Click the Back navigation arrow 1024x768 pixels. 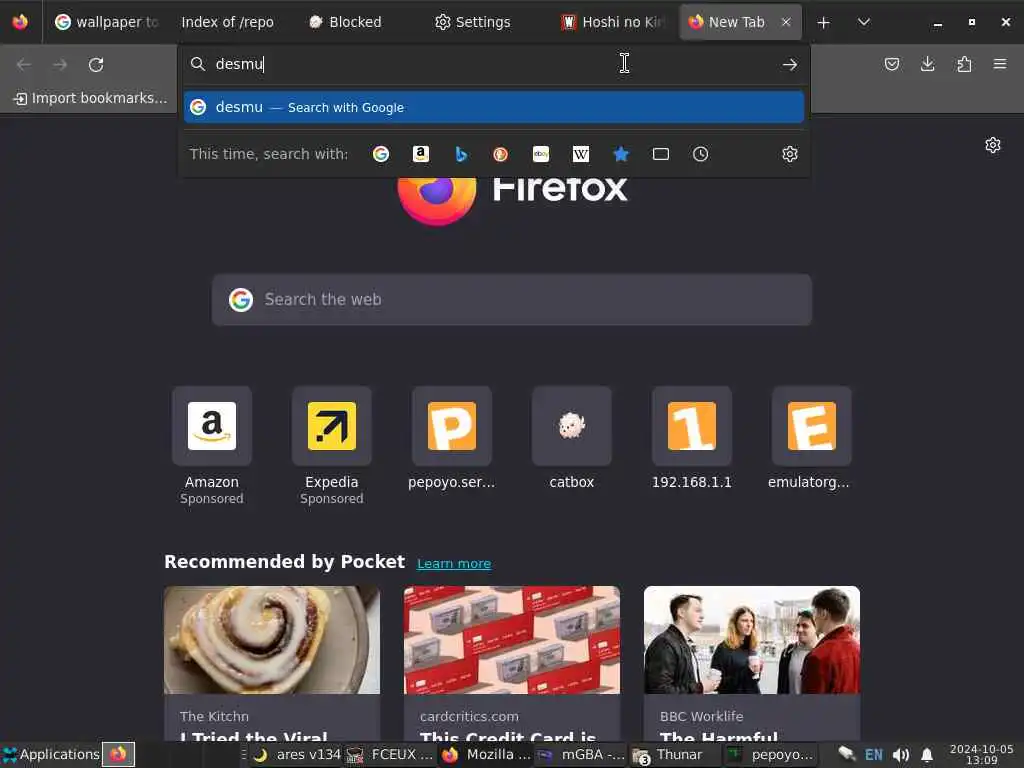pos(24,65)
